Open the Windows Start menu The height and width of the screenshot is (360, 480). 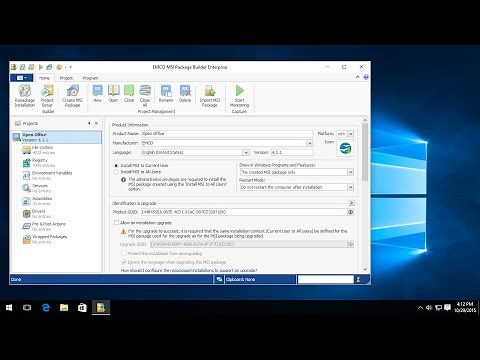coord(9,307)
